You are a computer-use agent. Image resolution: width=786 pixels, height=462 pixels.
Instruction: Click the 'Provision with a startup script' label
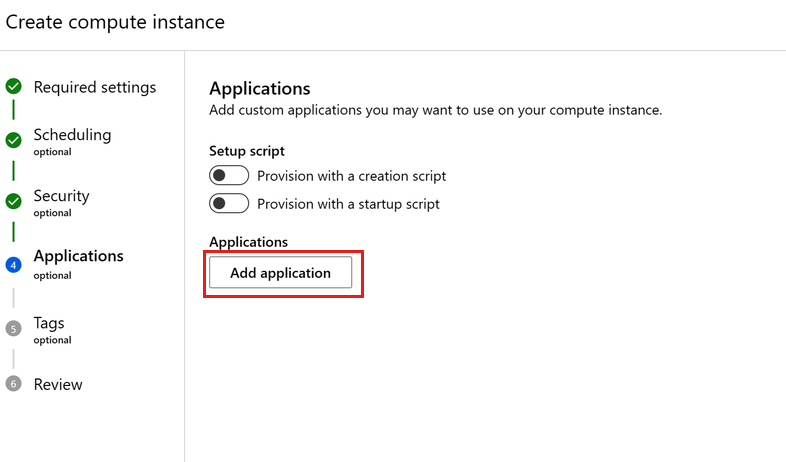point(348,204)
